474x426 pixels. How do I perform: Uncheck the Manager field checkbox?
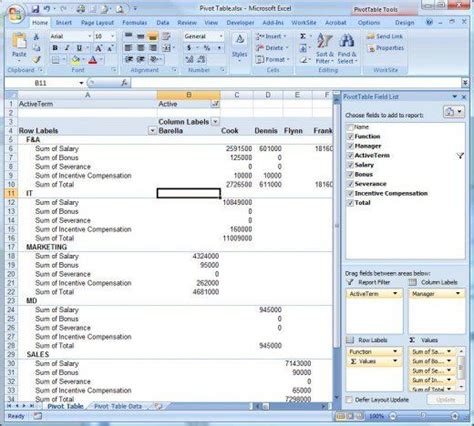(x=350, y=146)
